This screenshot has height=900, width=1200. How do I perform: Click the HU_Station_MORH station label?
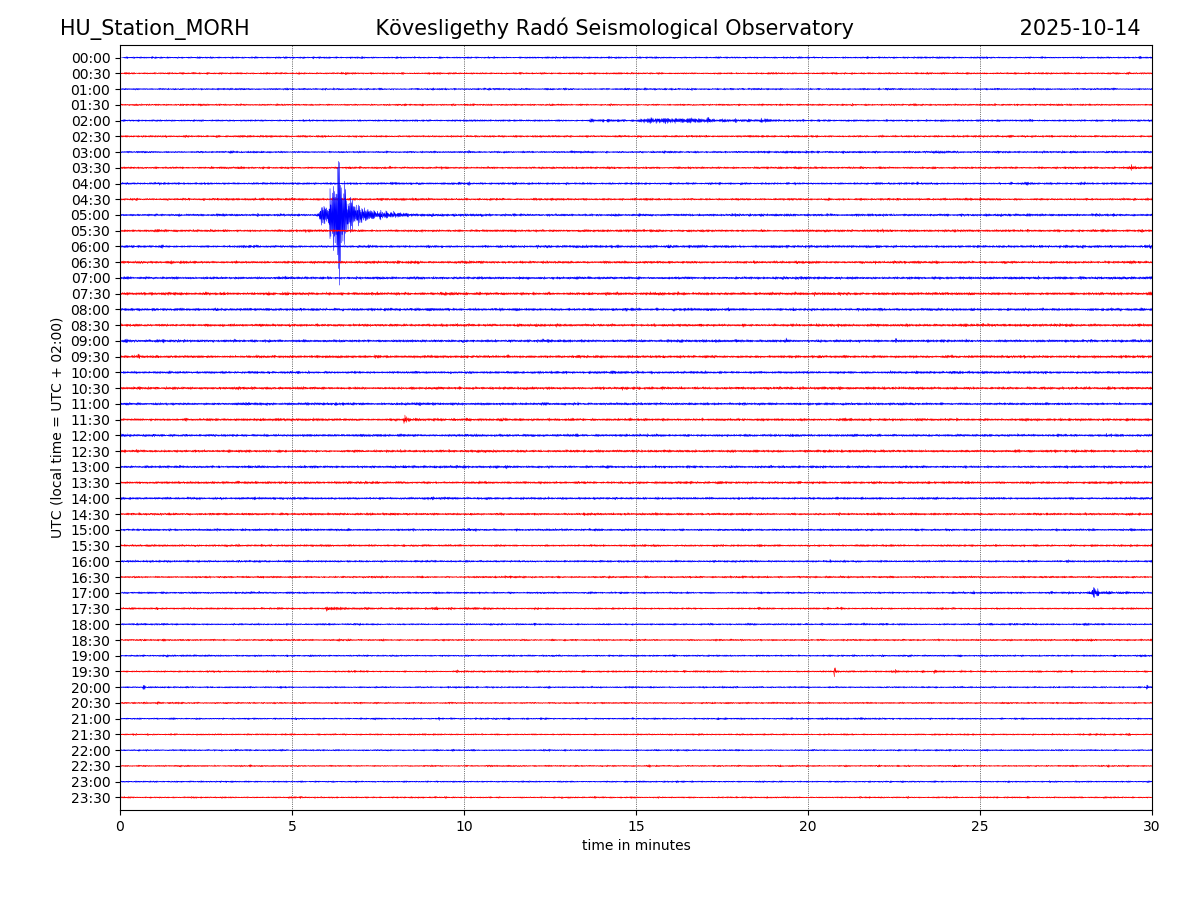point(154,28)
